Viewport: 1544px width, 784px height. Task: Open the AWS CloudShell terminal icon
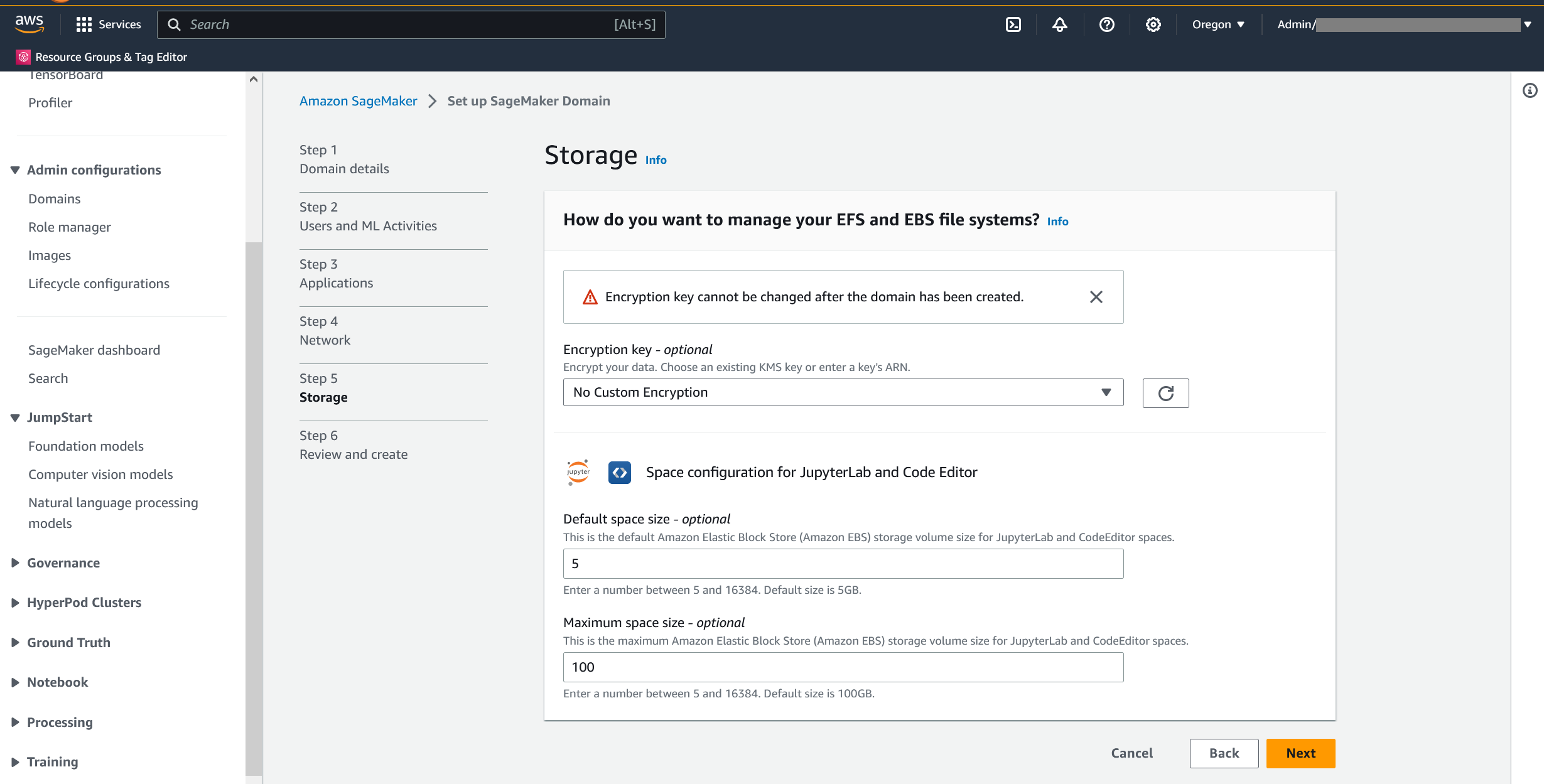[1013, 24]
